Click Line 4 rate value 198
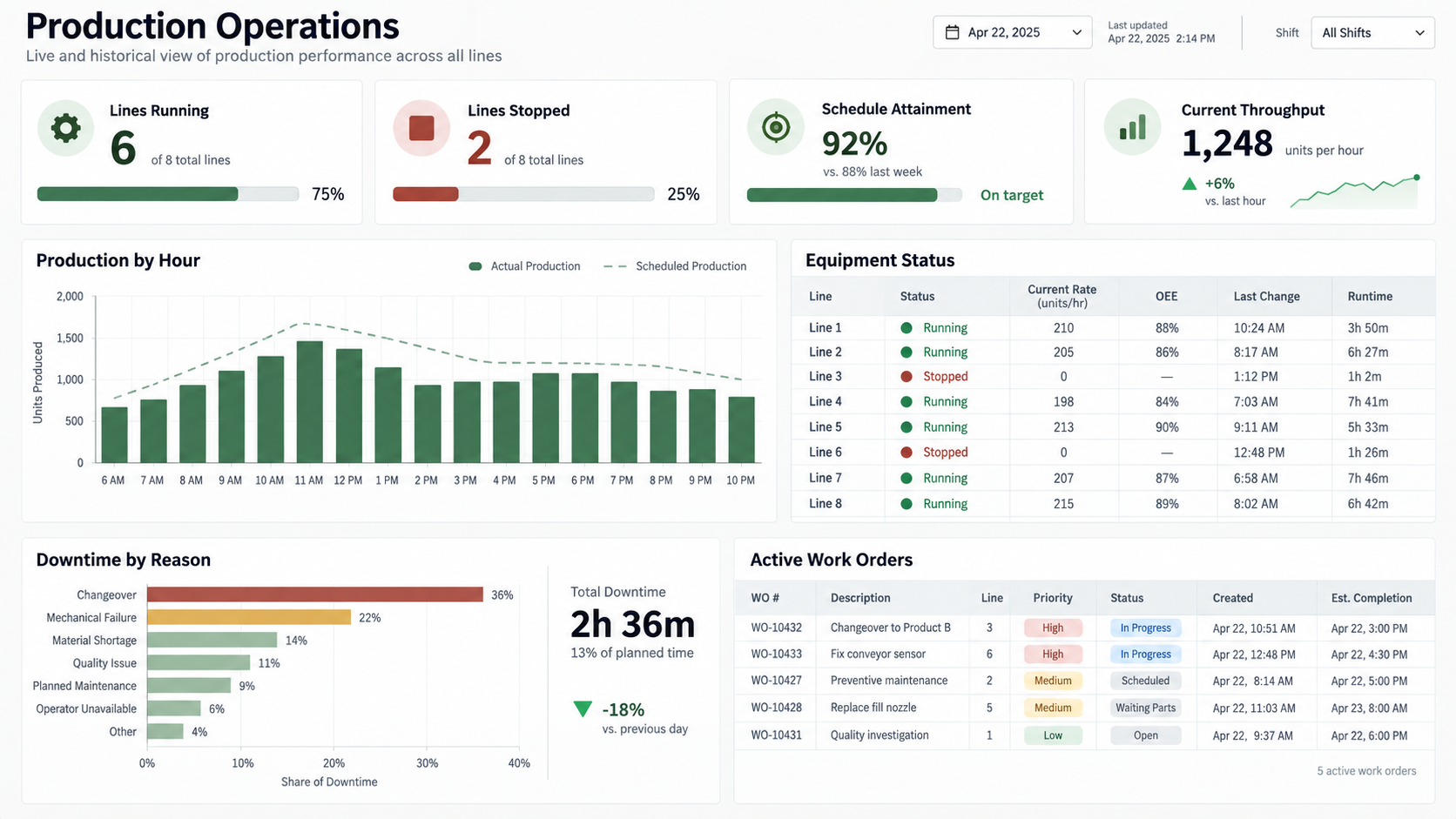Image resolution: width=1456 pixels, height=819 pixels. click(x=1063, y=402)
